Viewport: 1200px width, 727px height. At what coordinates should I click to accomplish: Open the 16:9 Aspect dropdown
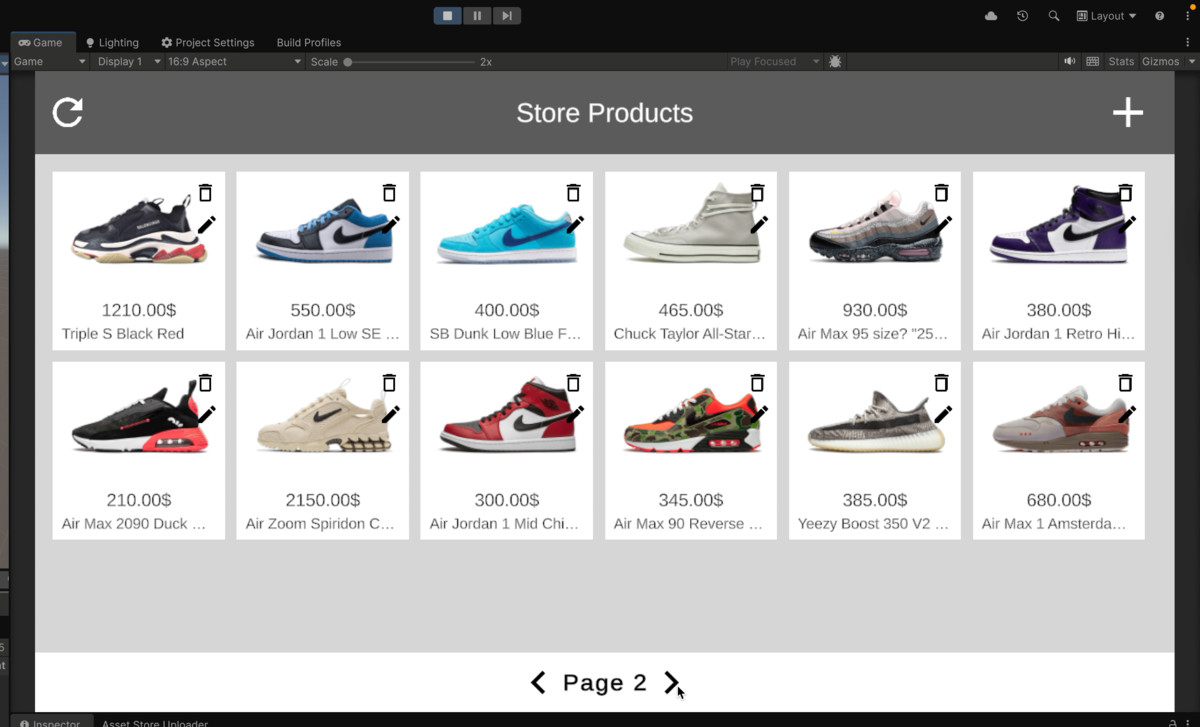pos(233,61)
